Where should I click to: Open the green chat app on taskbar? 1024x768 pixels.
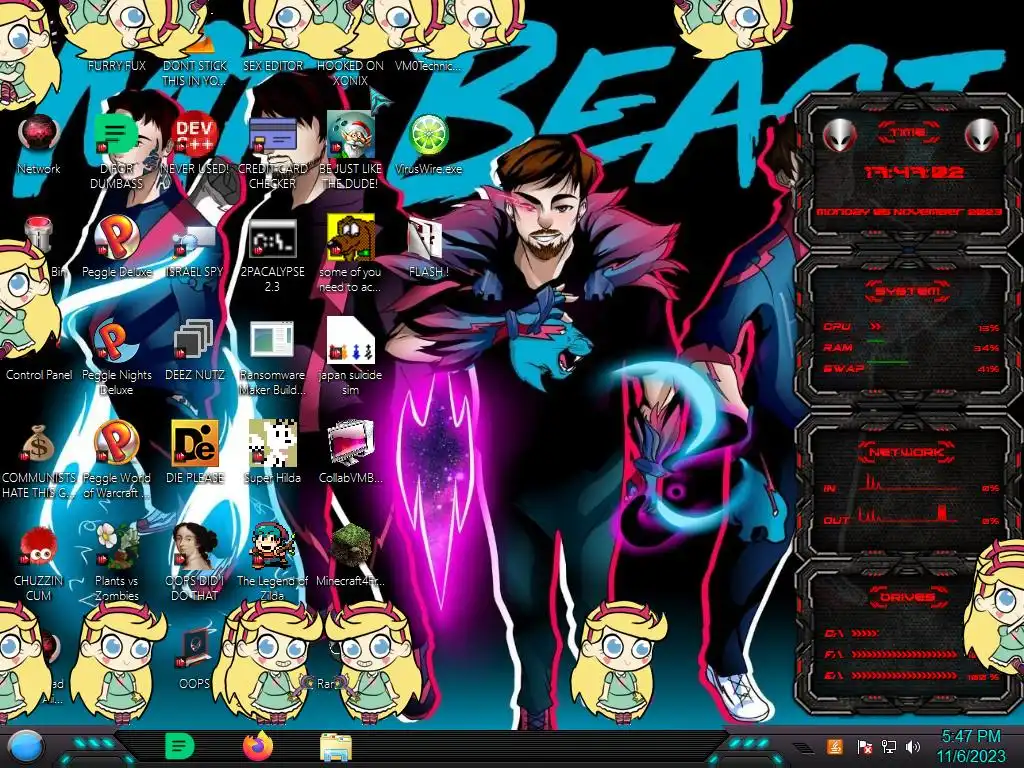180,746
